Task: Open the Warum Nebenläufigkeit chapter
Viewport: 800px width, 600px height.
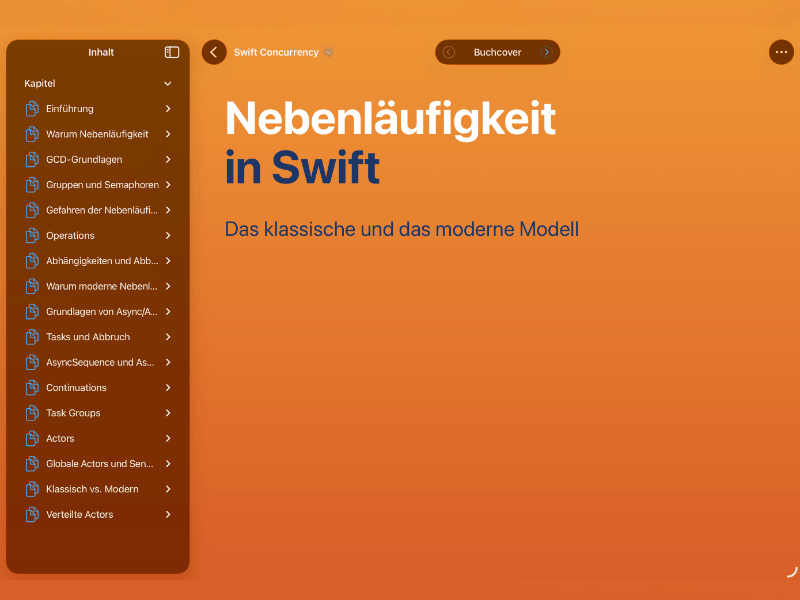Action: click(98, 134)
